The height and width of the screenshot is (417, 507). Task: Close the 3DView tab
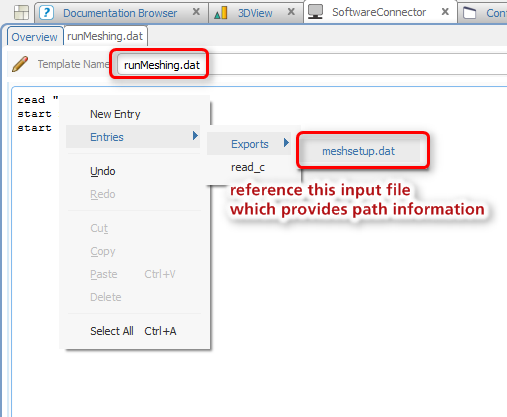pyautogui.click(x=291, y=12)
